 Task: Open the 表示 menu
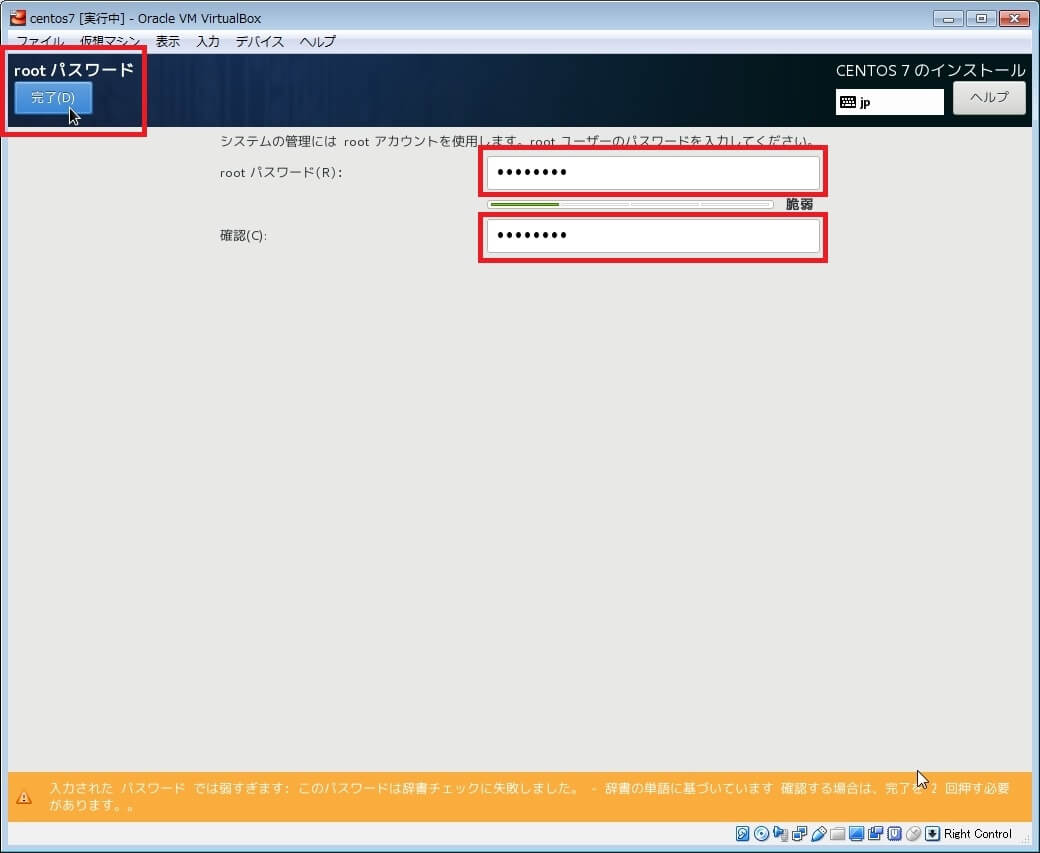[x=168, y=42]
